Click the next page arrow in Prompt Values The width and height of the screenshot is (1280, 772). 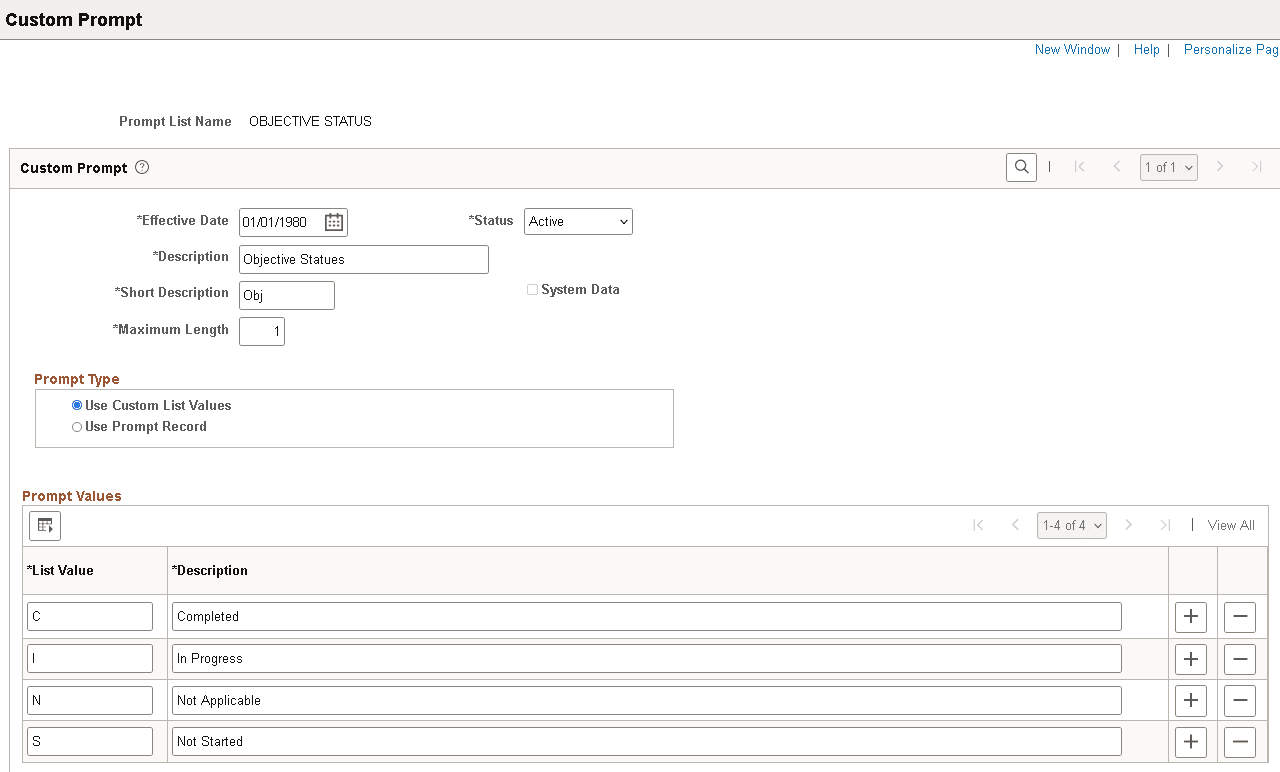point(1128,525)
